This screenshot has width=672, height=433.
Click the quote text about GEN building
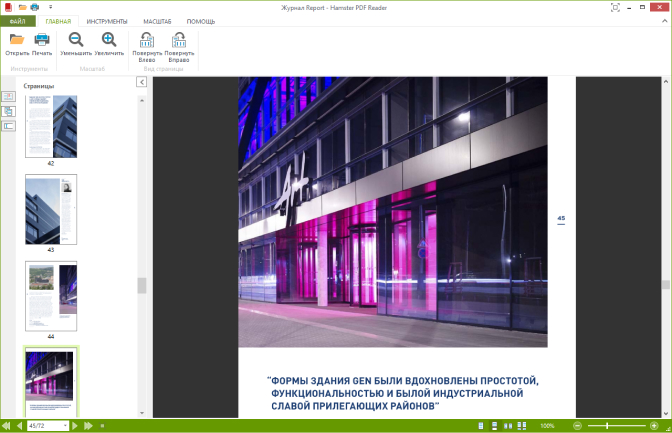pyautogui.click(x=403, y=393)
